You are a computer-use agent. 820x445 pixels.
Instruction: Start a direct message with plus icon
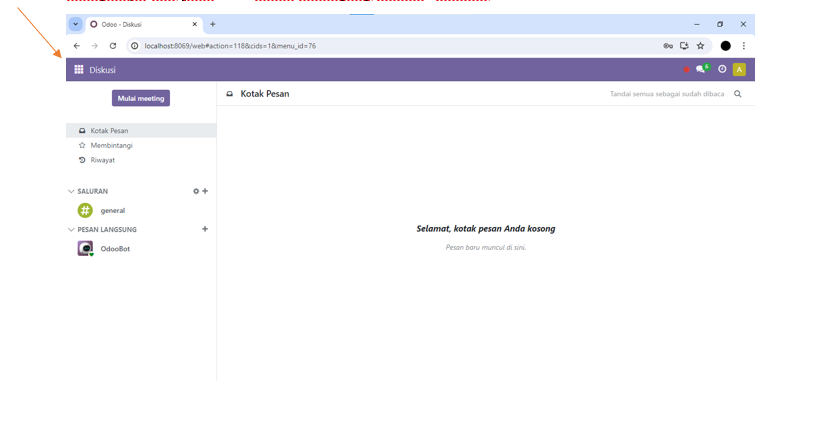[205, 229]
